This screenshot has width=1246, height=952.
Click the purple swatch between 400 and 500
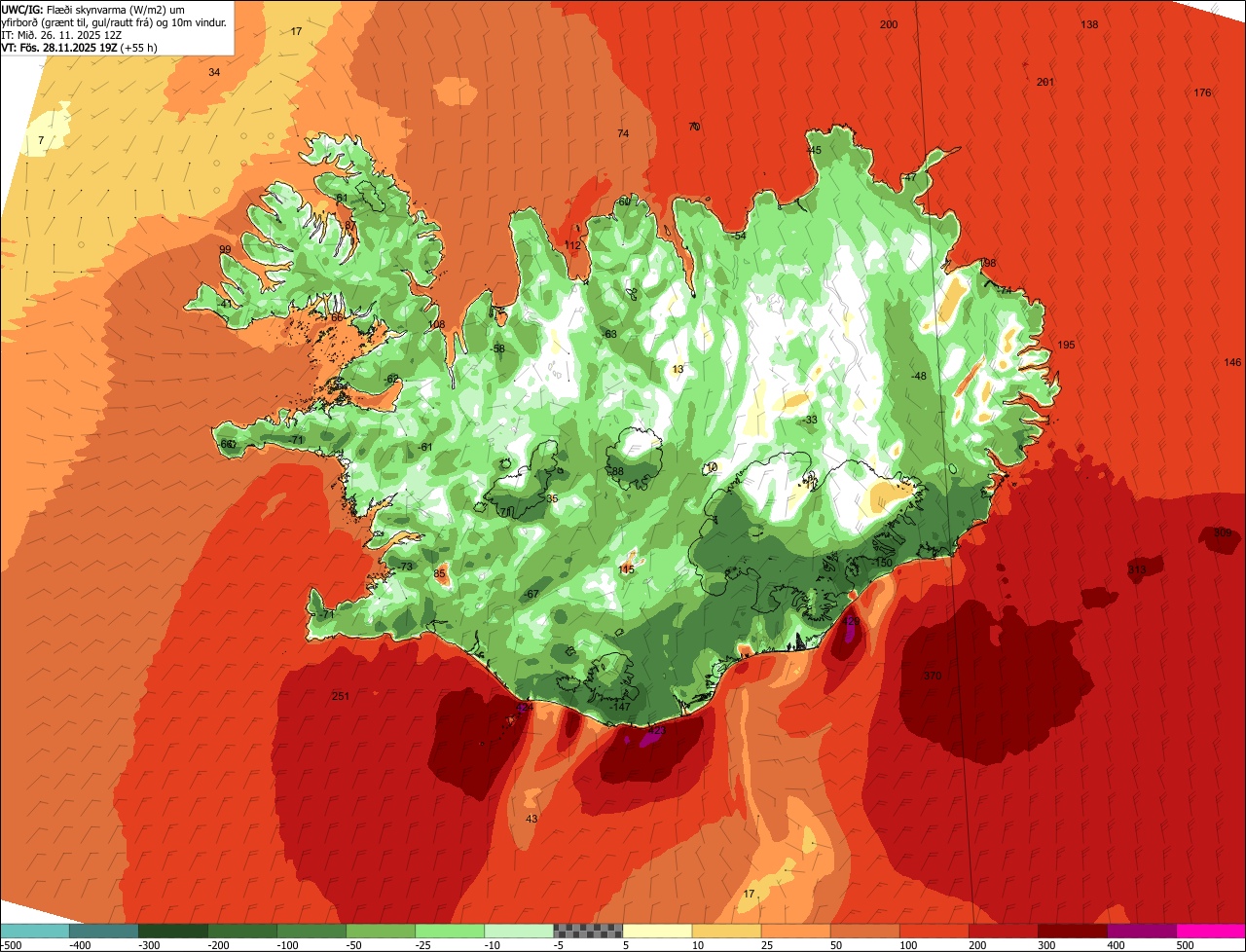coord(1142,931)
